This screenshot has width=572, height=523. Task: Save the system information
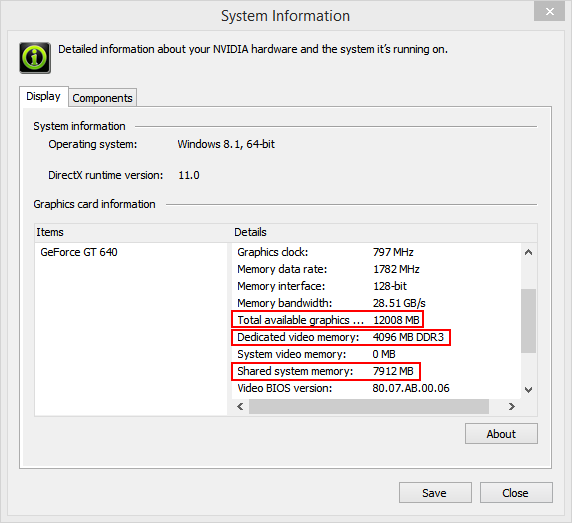tap(435, 493)
